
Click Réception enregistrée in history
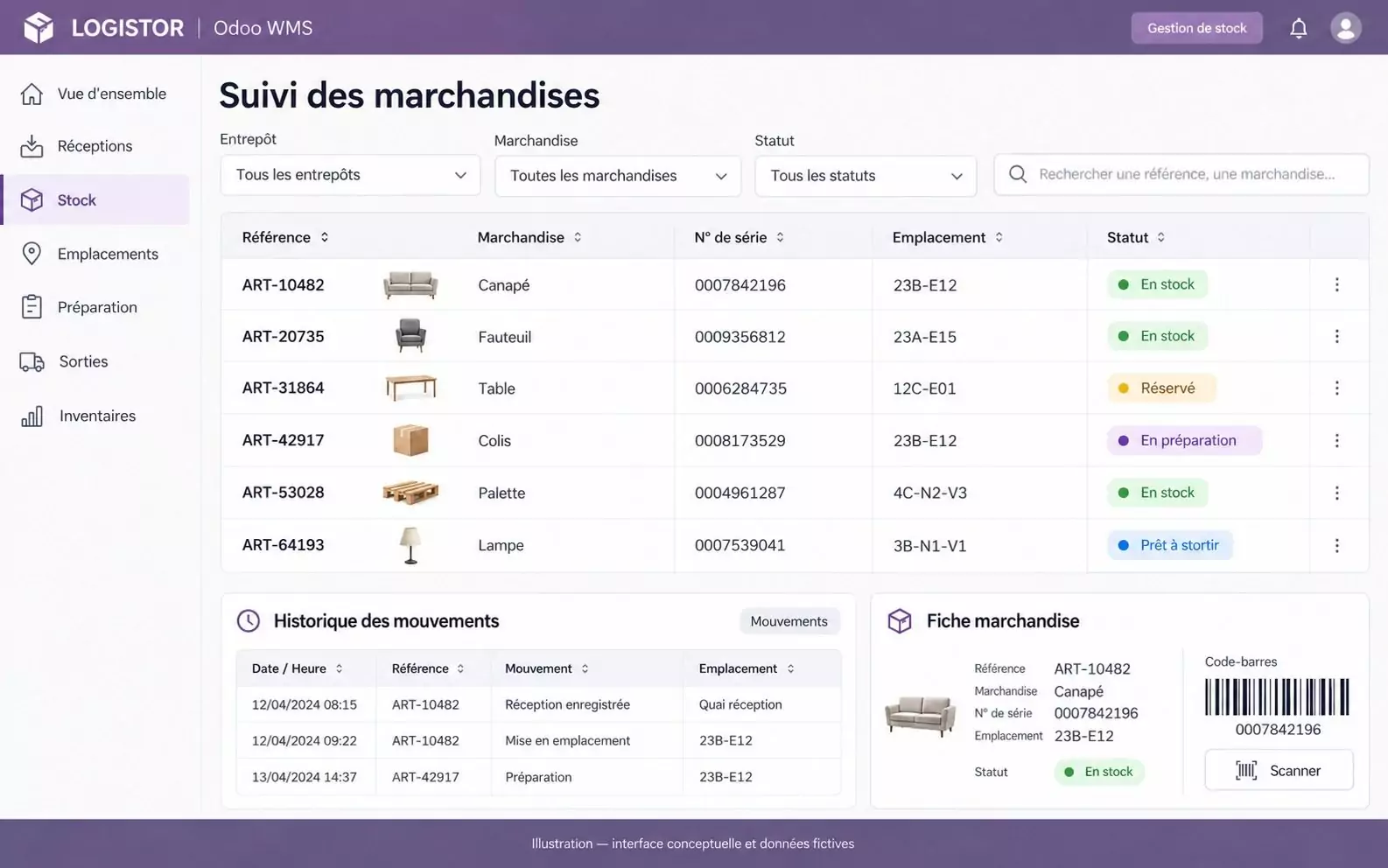[567, 704]
